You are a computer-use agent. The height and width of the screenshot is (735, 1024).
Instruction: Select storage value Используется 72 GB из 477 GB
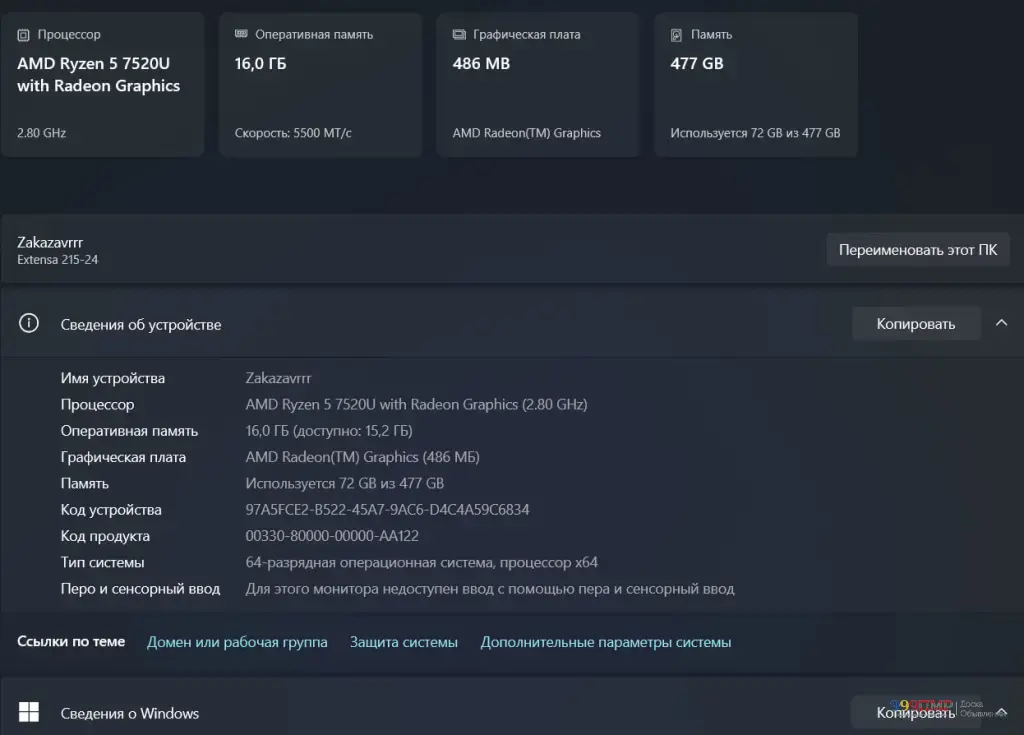tap(344, 483)
